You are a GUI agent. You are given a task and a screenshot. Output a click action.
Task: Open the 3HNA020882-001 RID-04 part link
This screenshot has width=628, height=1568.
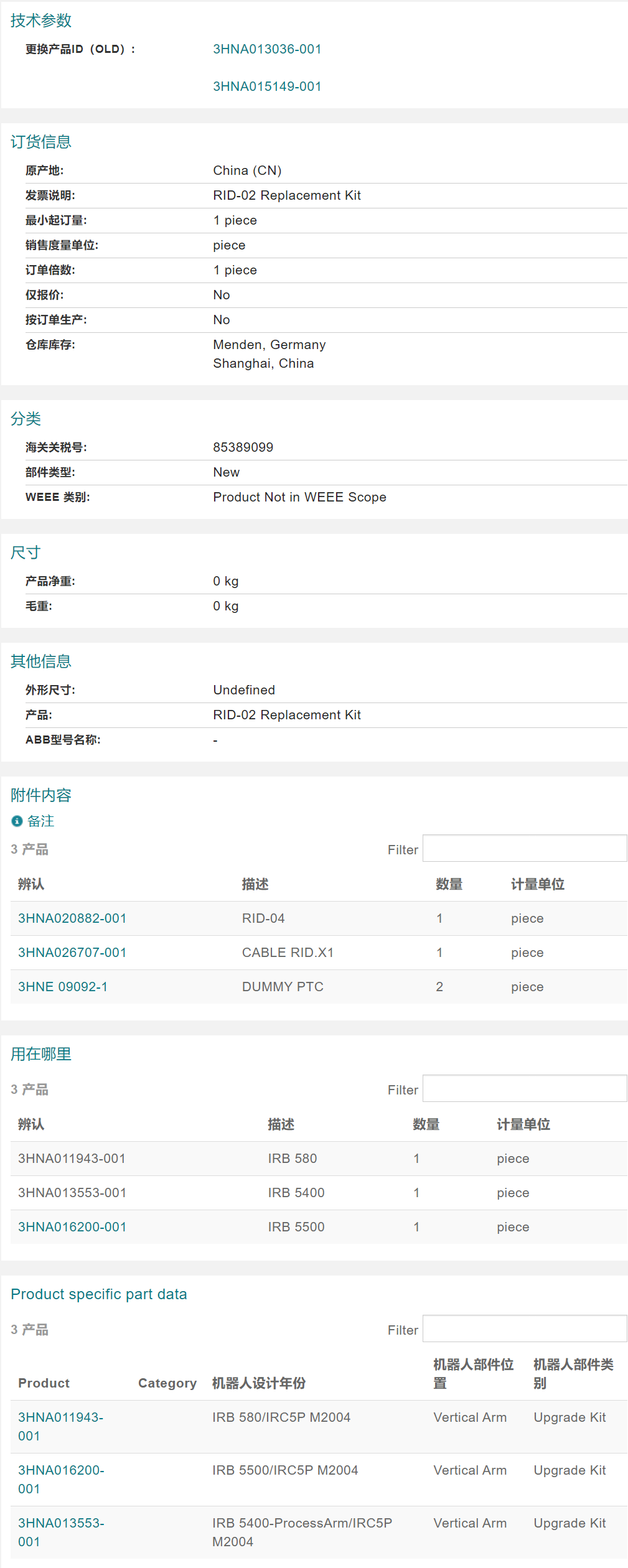pos(72,918)
